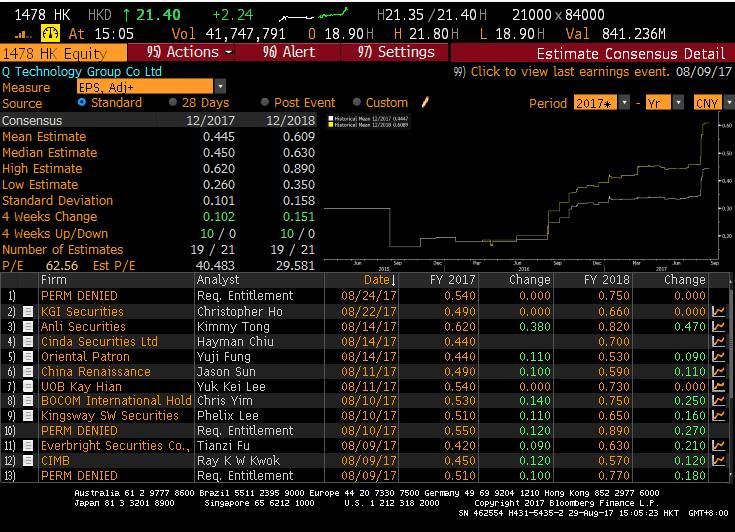Open the 97) Settings menu
The width and height of the screenshot is (735, 532).
tap(395, 52)
